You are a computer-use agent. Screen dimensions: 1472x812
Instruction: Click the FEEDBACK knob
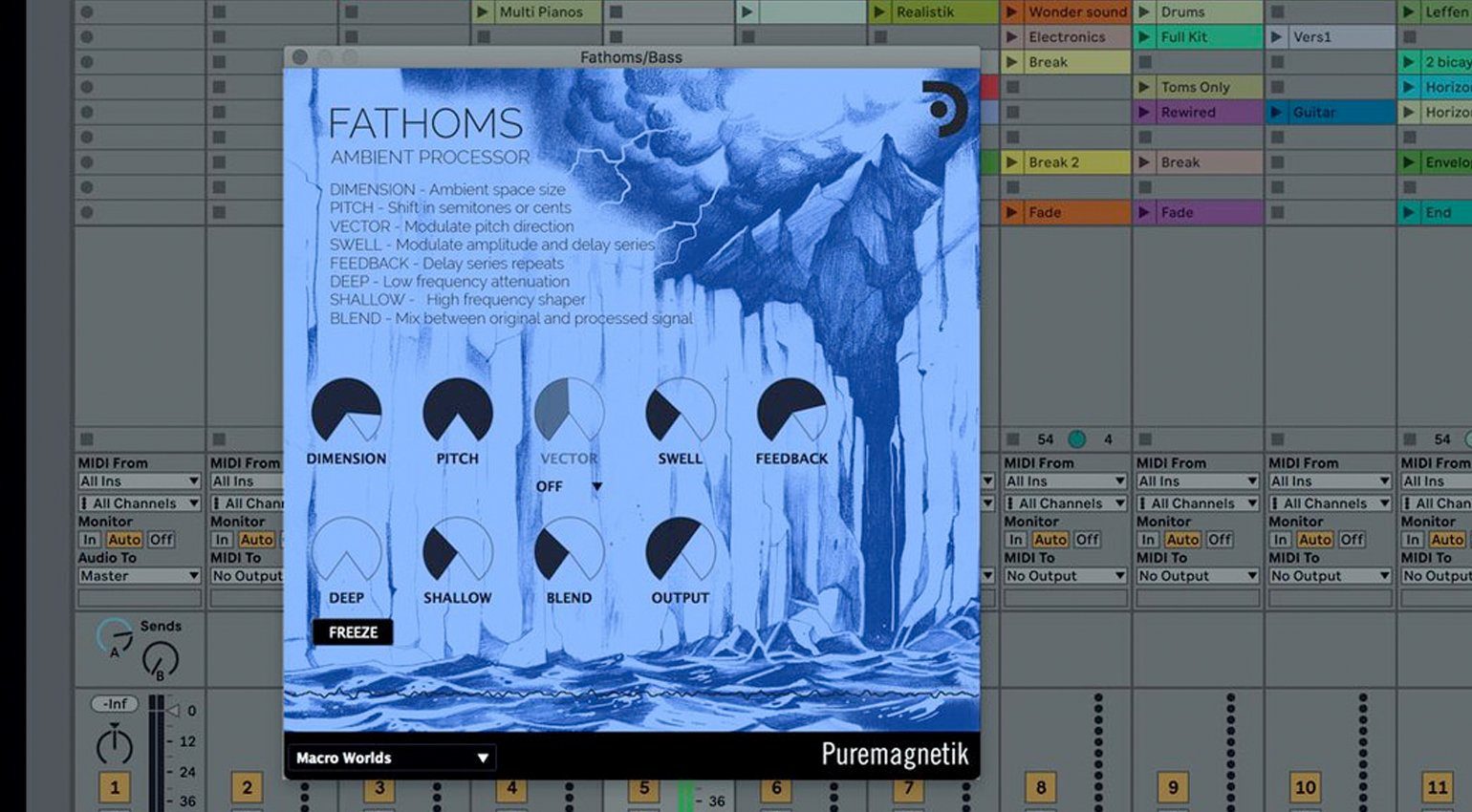click(791, 411)
